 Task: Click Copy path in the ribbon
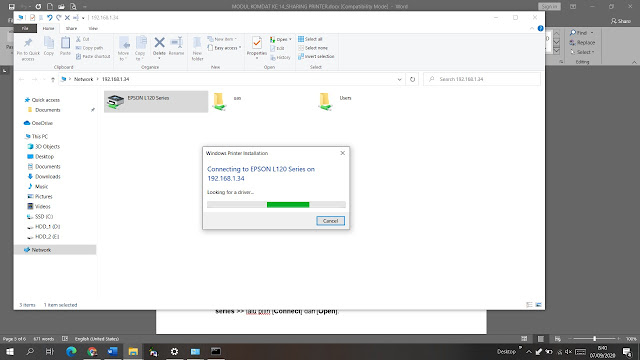pos(89,48)
